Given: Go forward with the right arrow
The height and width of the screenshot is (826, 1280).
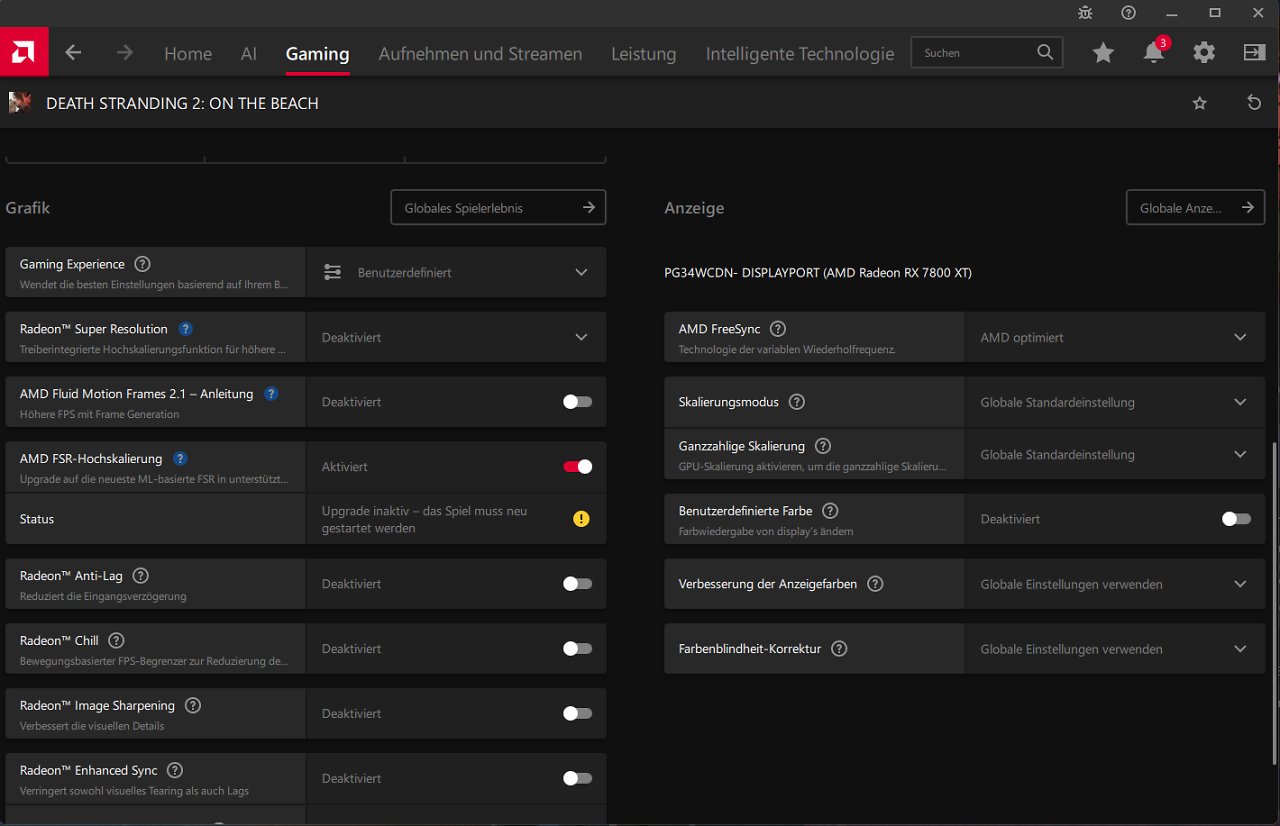Looking at the screenshot, I should [125, 53].
